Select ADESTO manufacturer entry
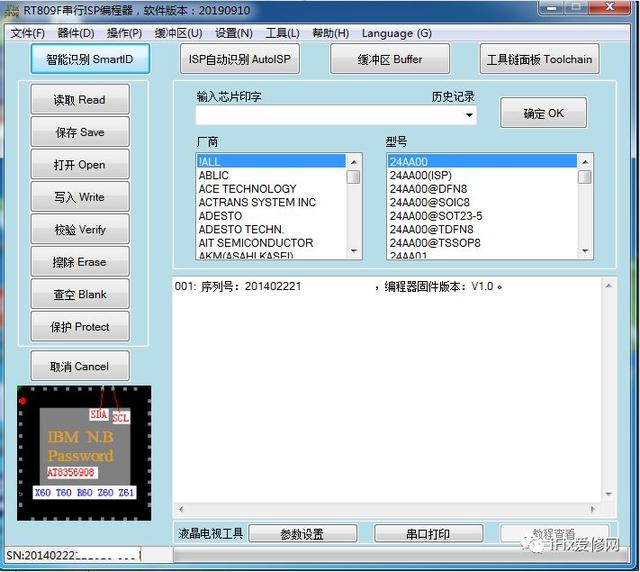This screenshot has height=572, width=640. click(x=271, y=216)
